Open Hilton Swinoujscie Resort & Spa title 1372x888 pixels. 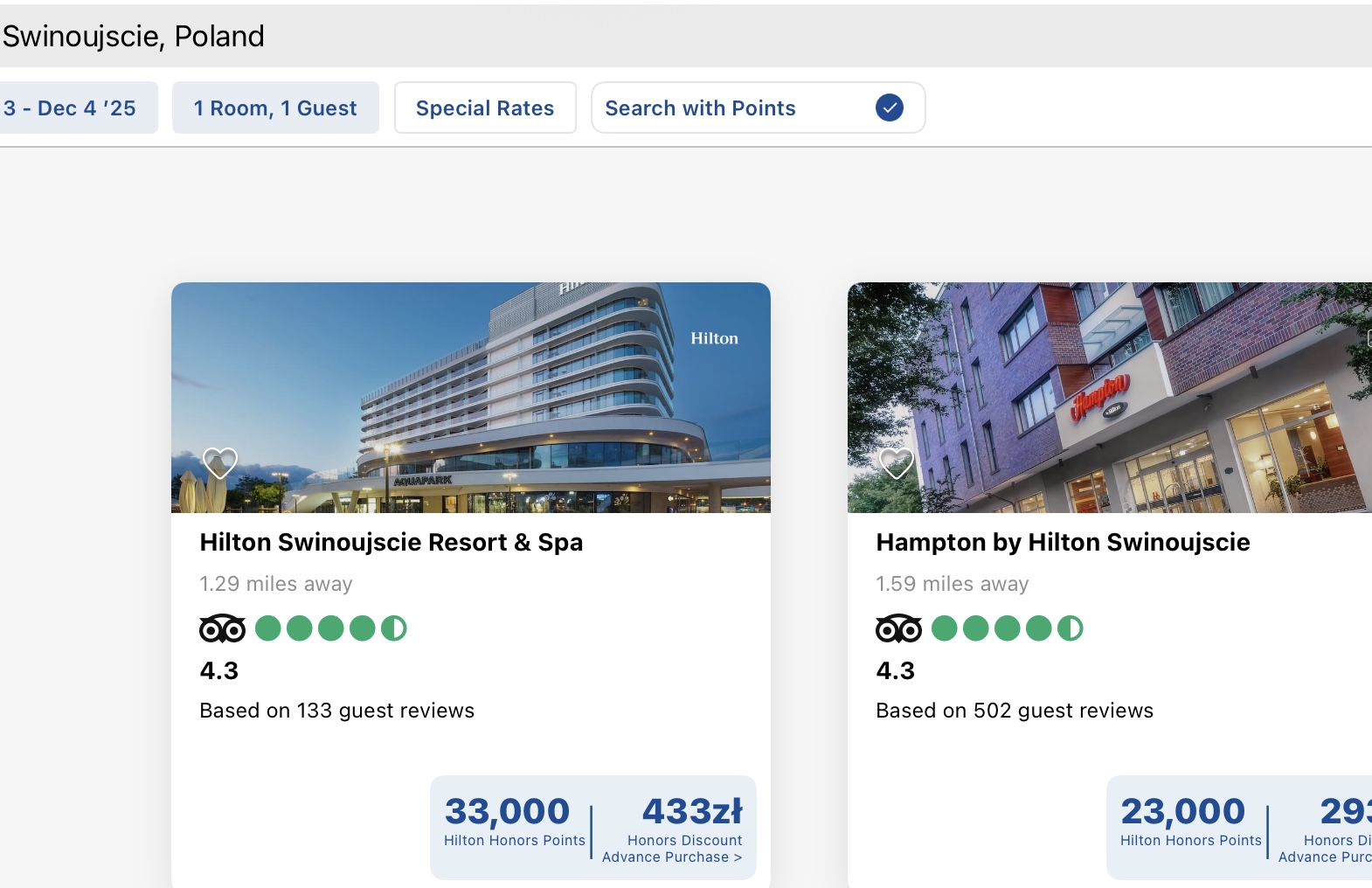click(392, 542)
